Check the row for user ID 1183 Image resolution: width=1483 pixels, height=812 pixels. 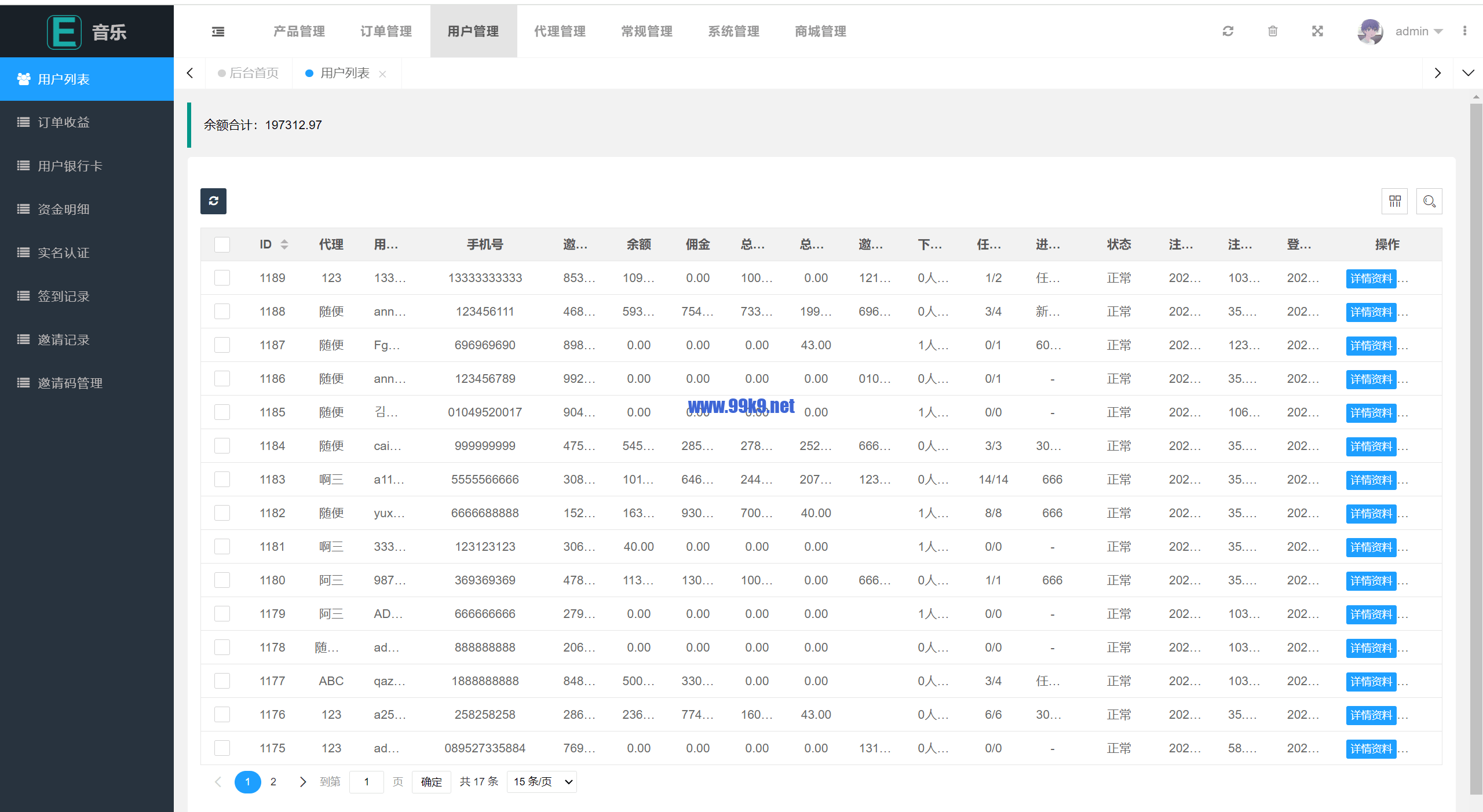tap(222, 480)
